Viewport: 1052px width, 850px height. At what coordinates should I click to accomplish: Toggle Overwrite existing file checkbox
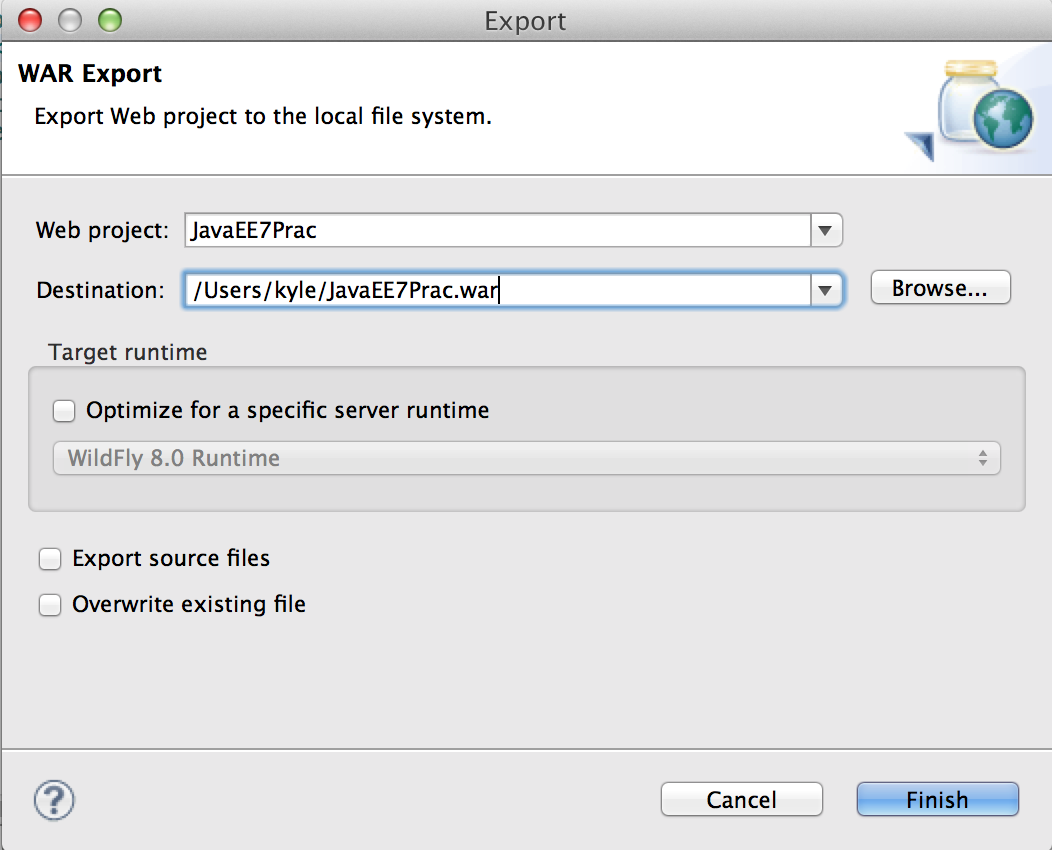click(50, 604)
